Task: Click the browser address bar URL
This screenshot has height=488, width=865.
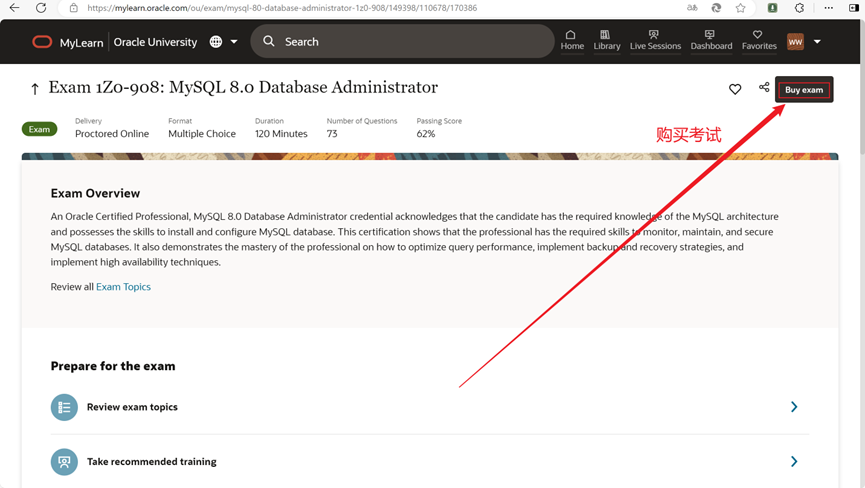Action: coord(282,8)
